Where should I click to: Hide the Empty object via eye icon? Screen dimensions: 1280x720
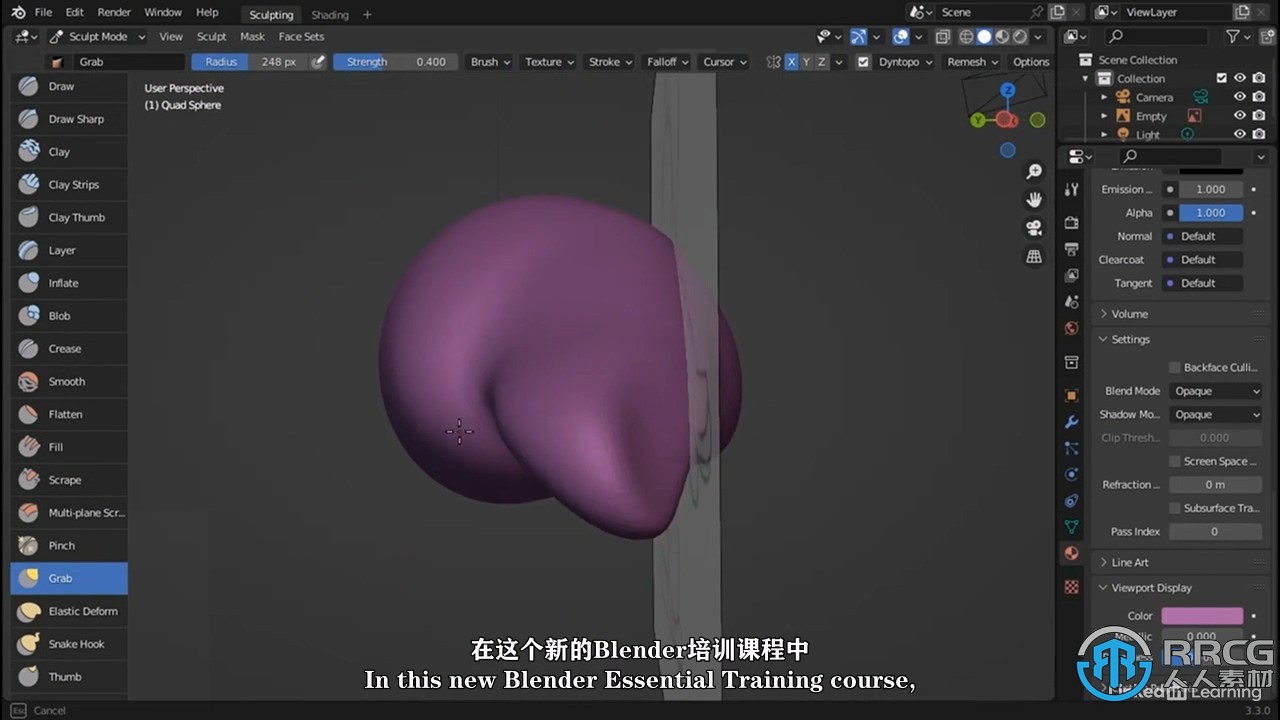click(1240, 116)
